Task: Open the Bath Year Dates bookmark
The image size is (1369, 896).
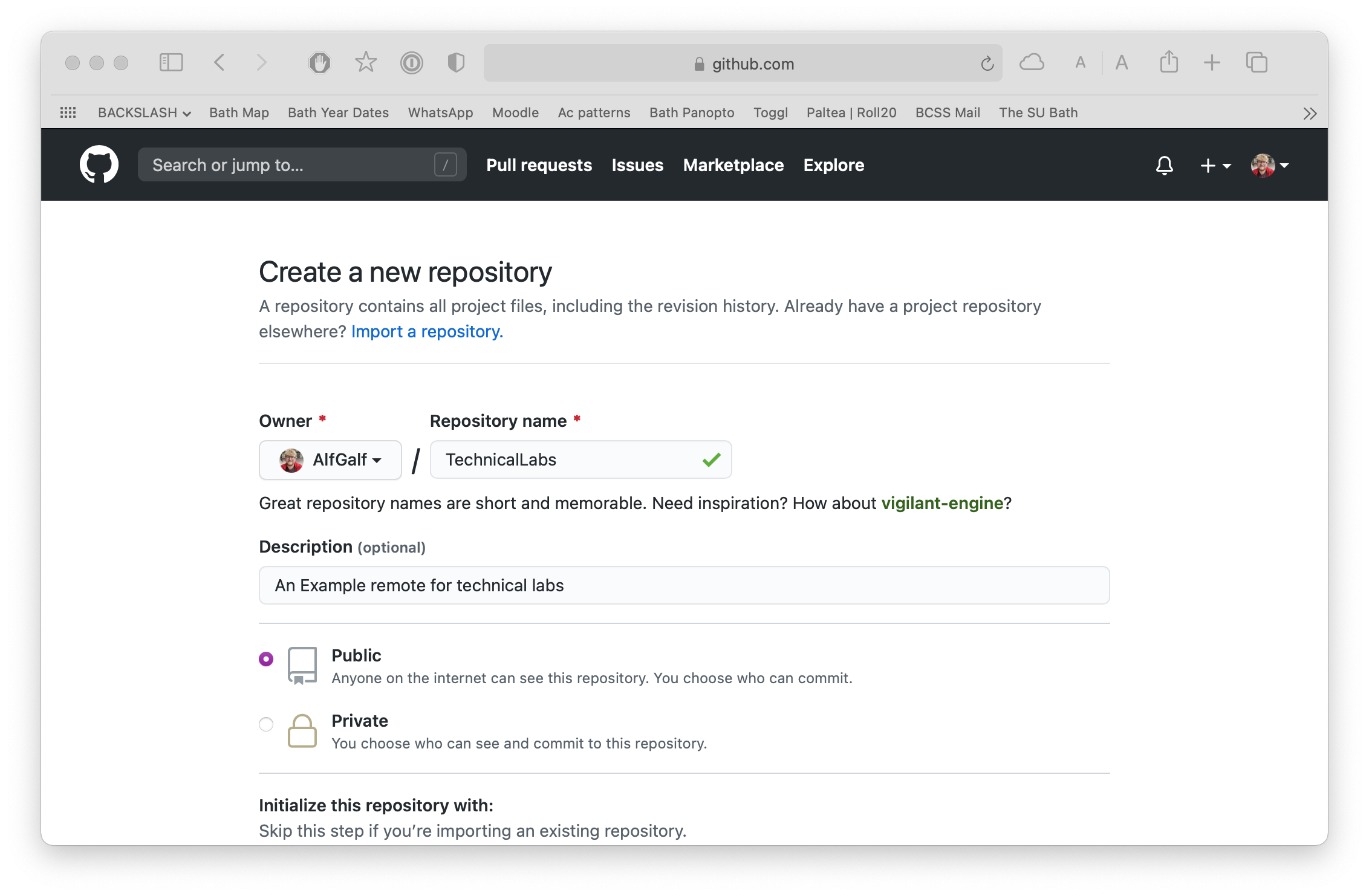Action: click(x=338, y=112)
